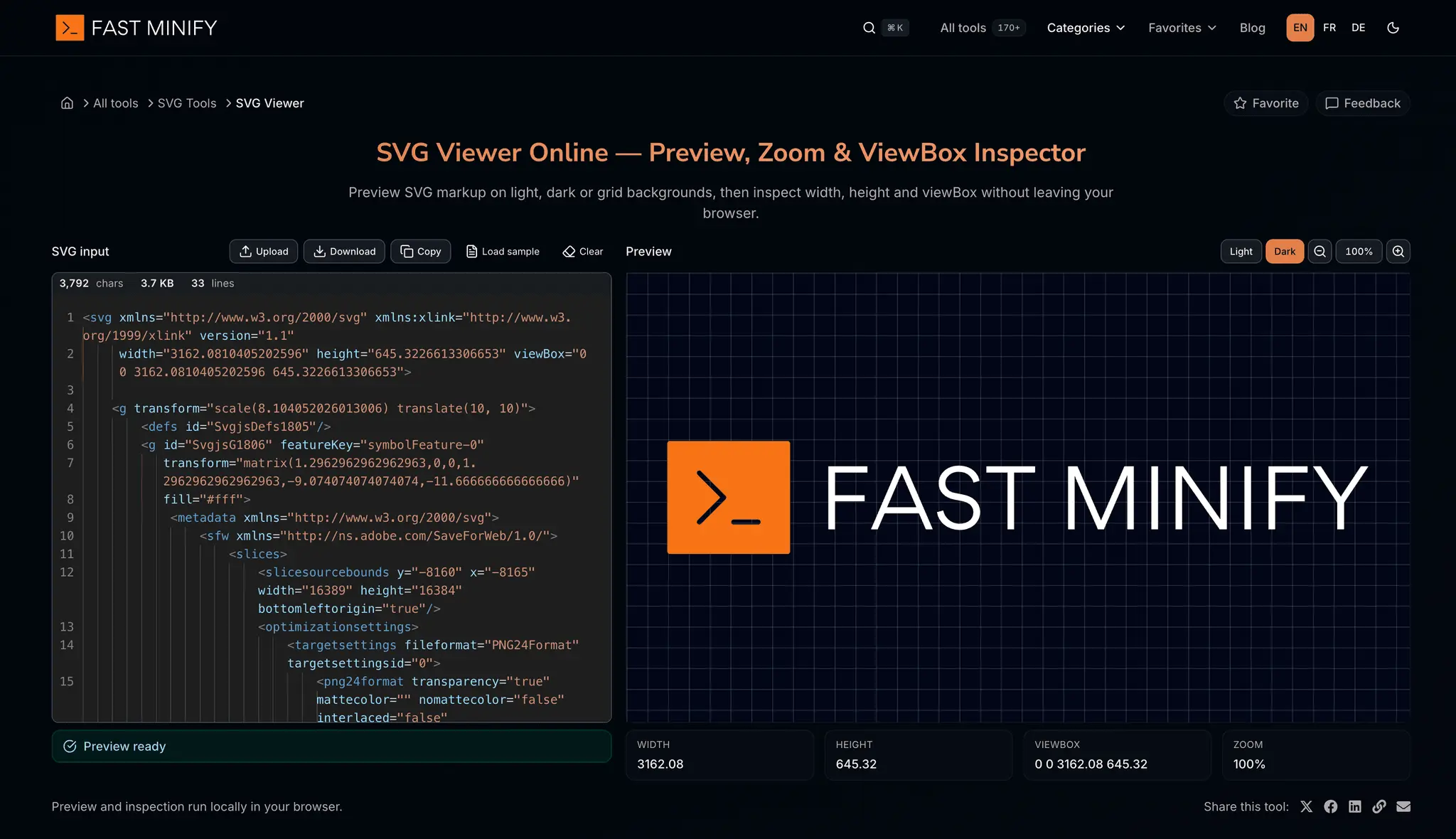Expand the Favorites dropdown
Image resolution: width=1456 pixels, height=839 pixels.
[1182, 28]
